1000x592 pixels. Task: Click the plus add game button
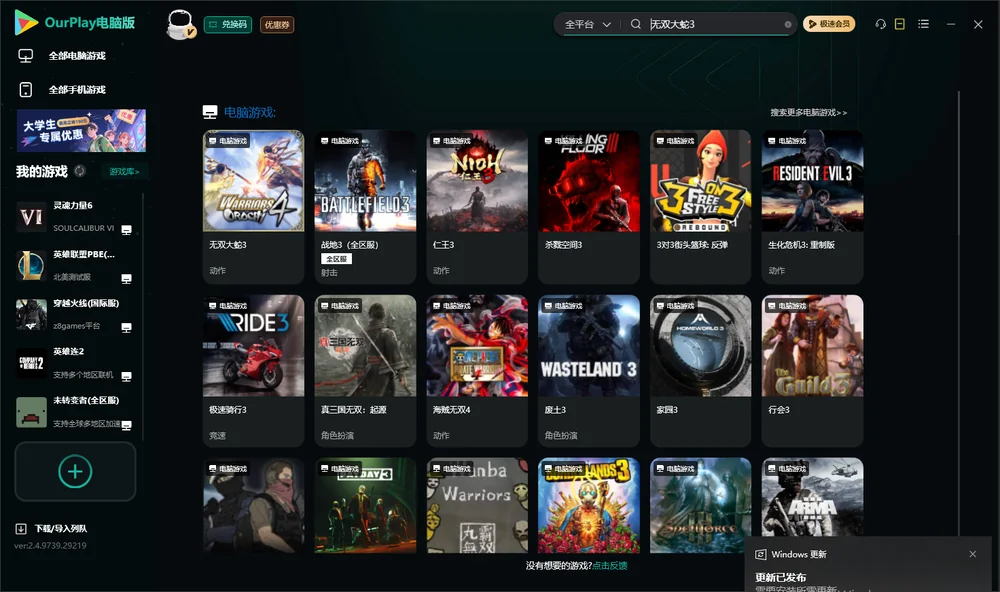(x=75, y=471)
